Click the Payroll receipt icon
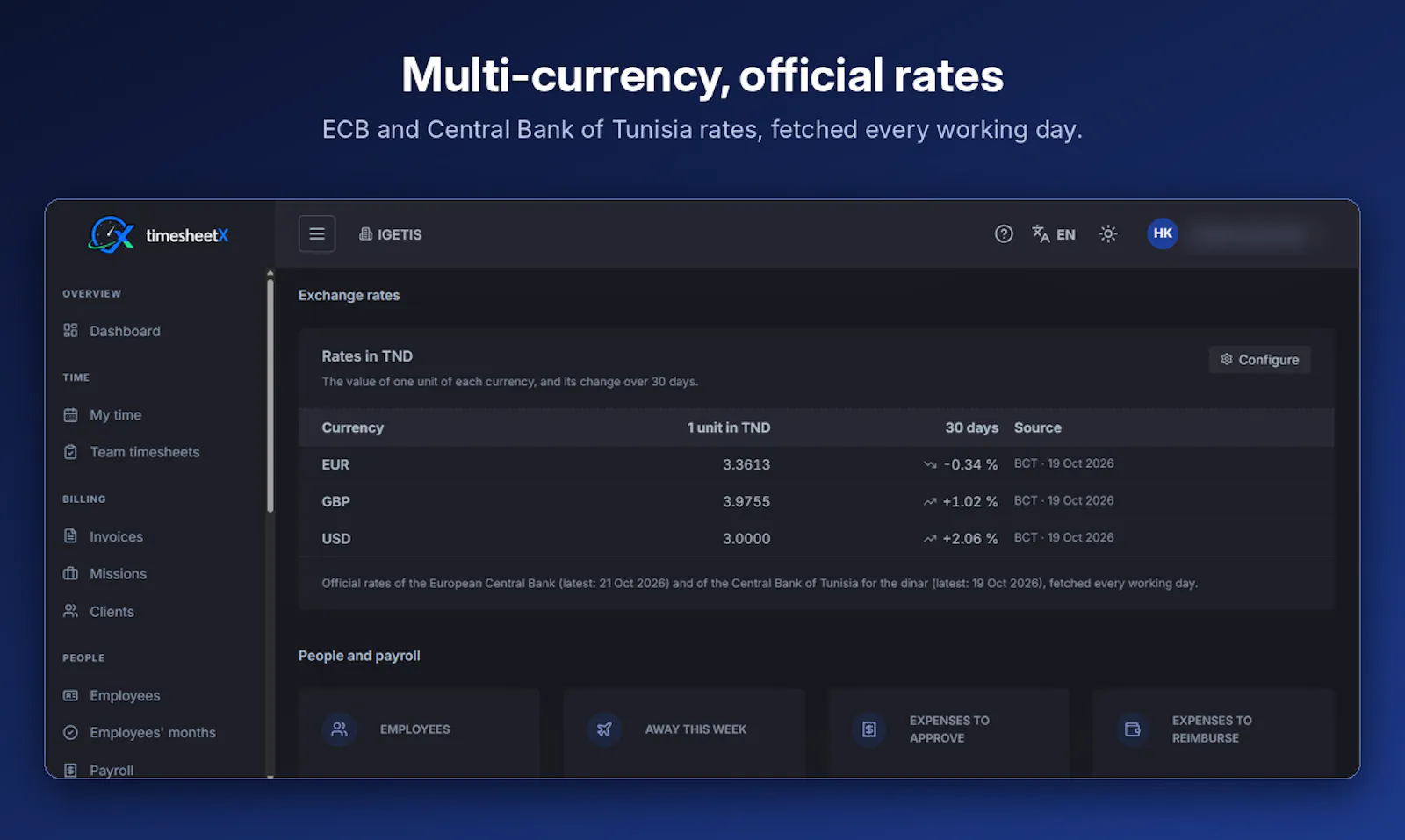 pyautogui.click(x=70, y=771)
